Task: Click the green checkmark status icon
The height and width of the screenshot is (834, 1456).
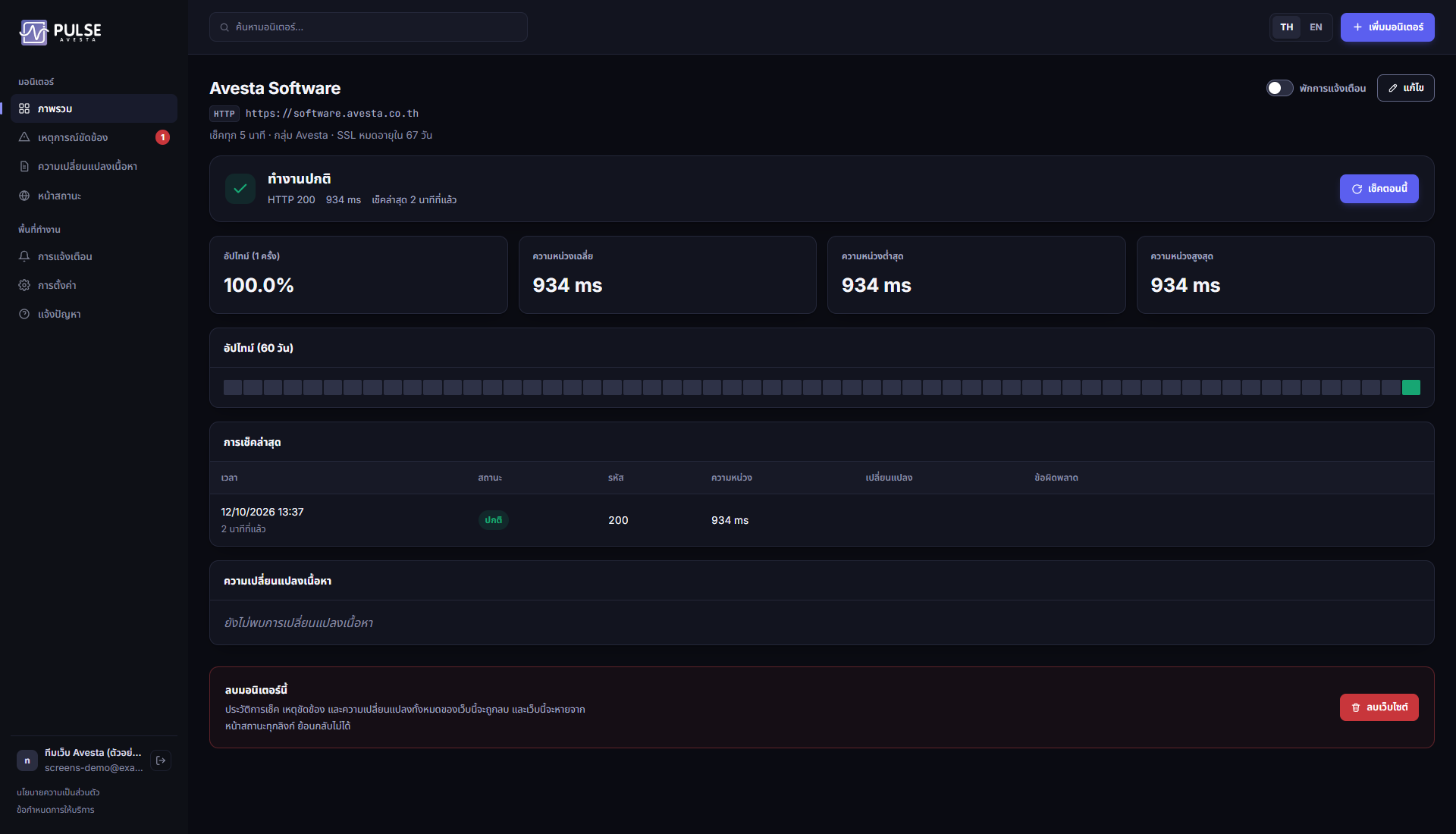Action: tap(240, 189)
